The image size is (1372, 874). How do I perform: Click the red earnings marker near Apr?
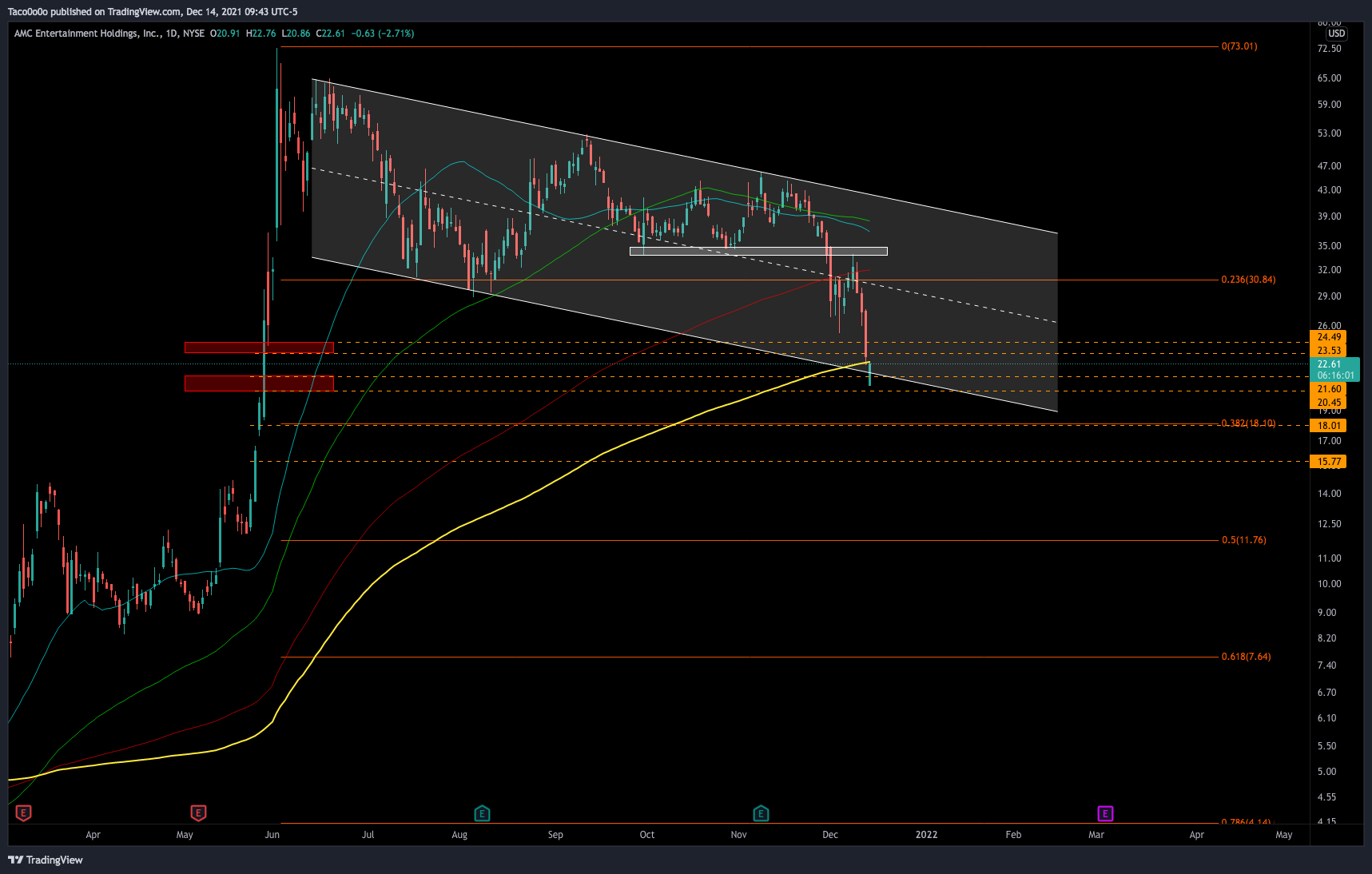(24, 813)
